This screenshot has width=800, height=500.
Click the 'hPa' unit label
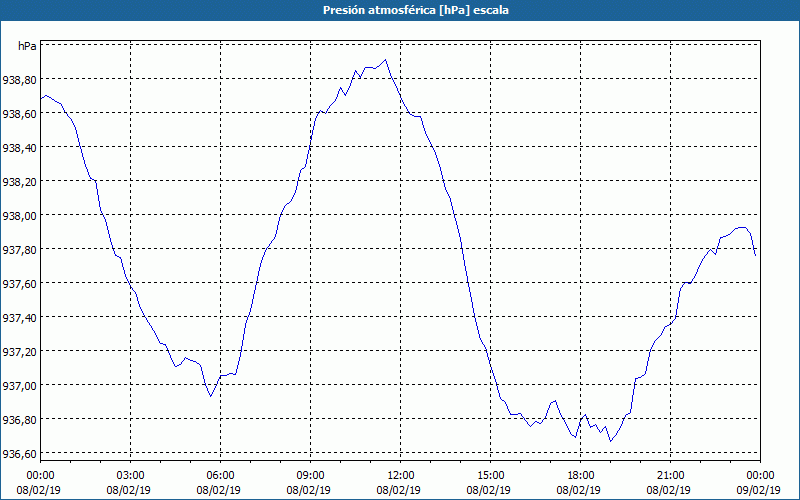tap(27, 46)
